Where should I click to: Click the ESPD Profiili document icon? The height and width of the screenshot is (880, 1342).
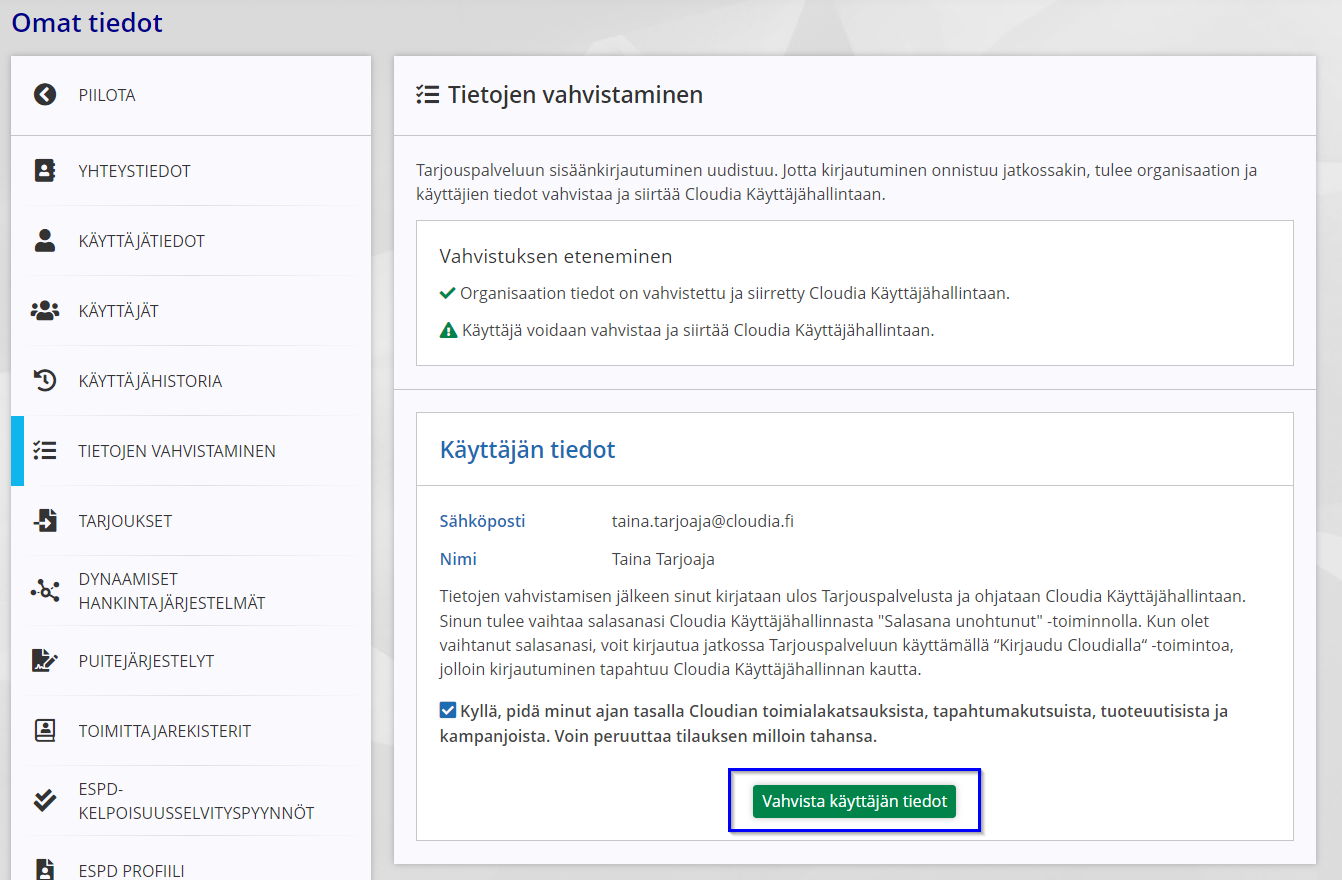45,868
